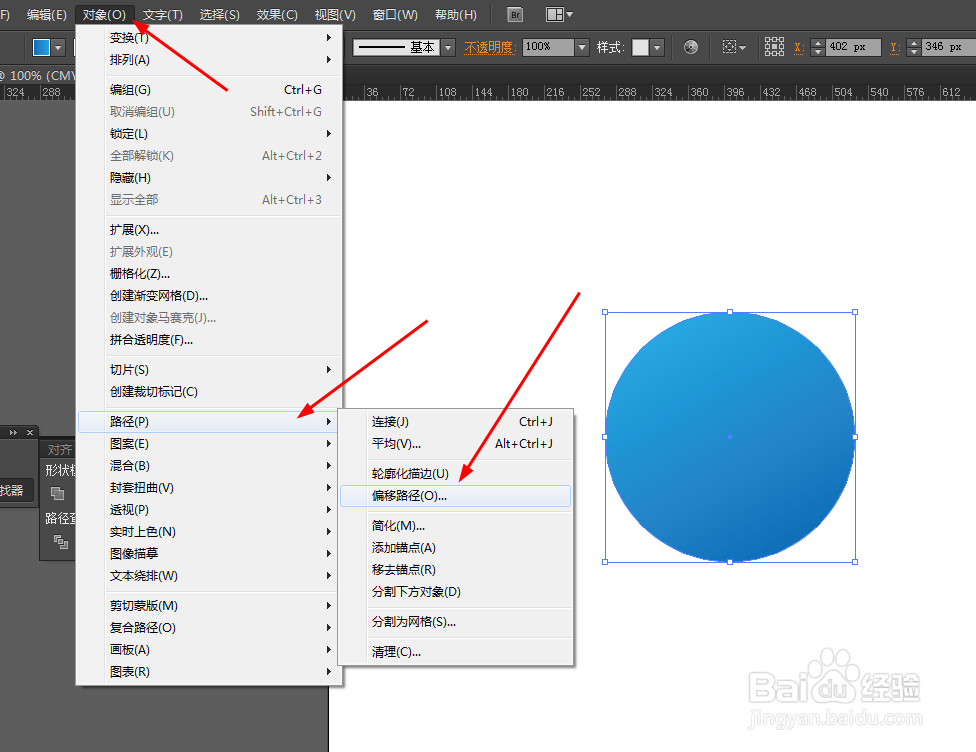Click the X coordinate stepper arrows
976x752 pixels.
point(818,47)
